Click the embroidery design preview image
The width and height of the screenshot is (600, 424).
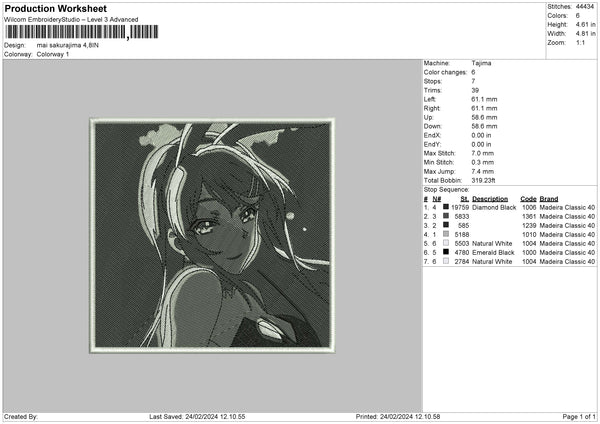point(212,235)
